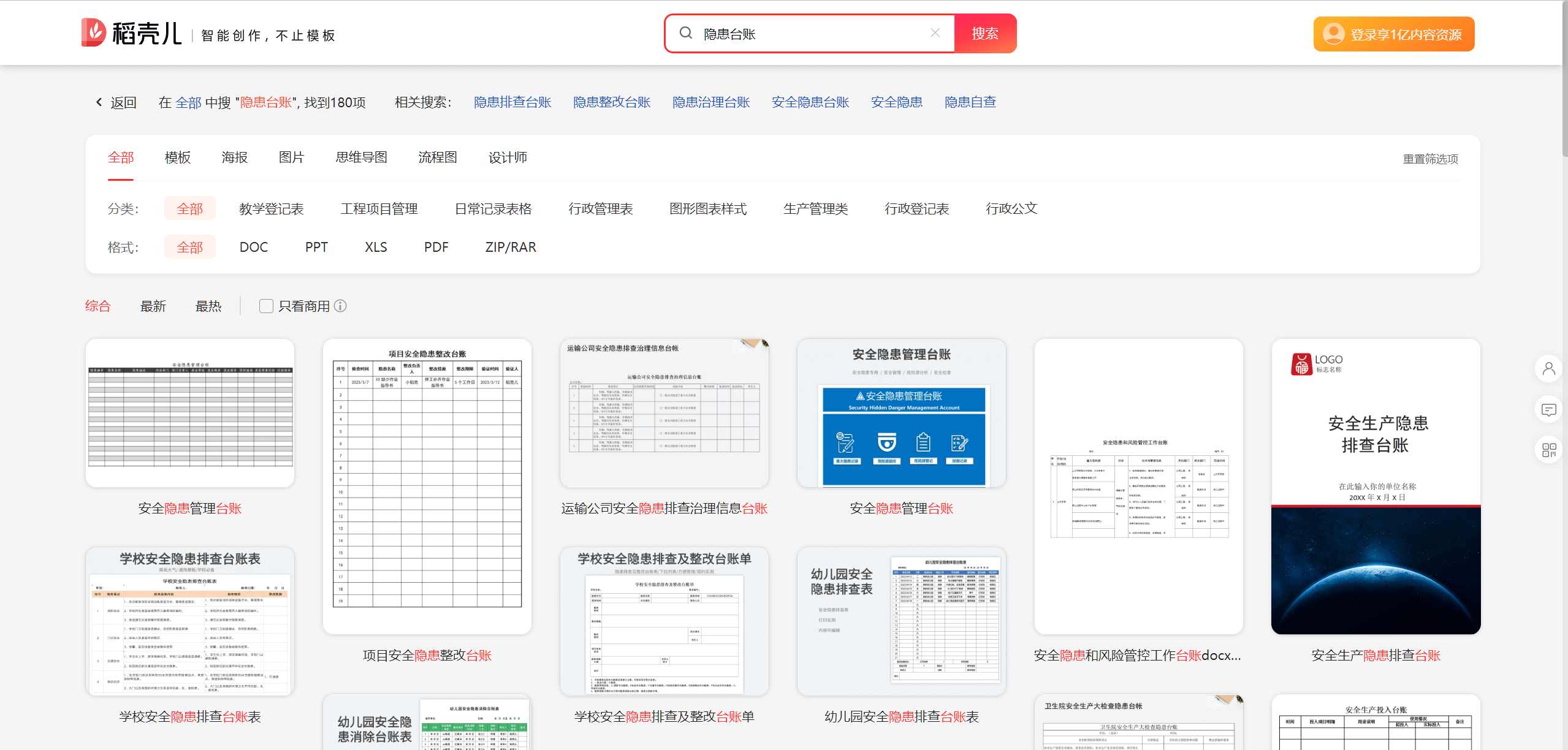Open the 运输公司安全隐患排查治理信息台账 thumbnail
This screenshot has width=1568, height=750.
[664, 413]
